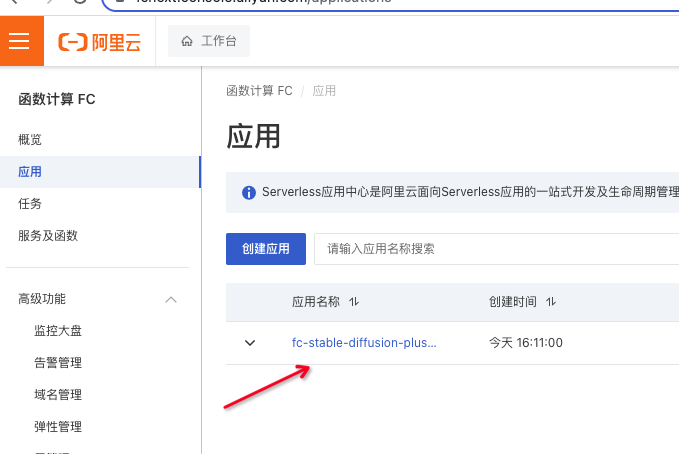Select 概览 in the sidebar
The height and width of the screenshot is (454, 679).
pos(29,140)
